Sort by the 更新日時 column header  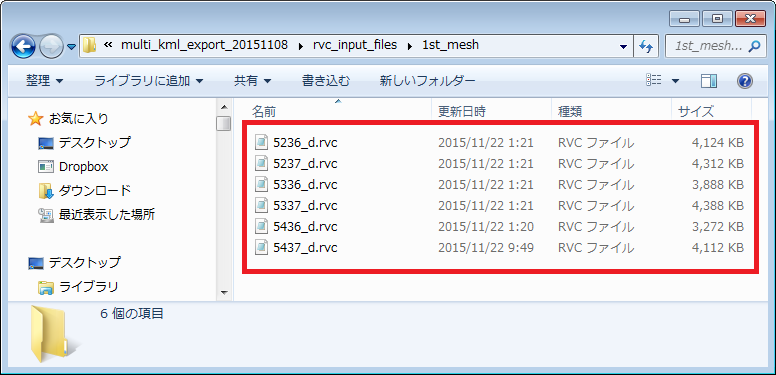(461, 112)
